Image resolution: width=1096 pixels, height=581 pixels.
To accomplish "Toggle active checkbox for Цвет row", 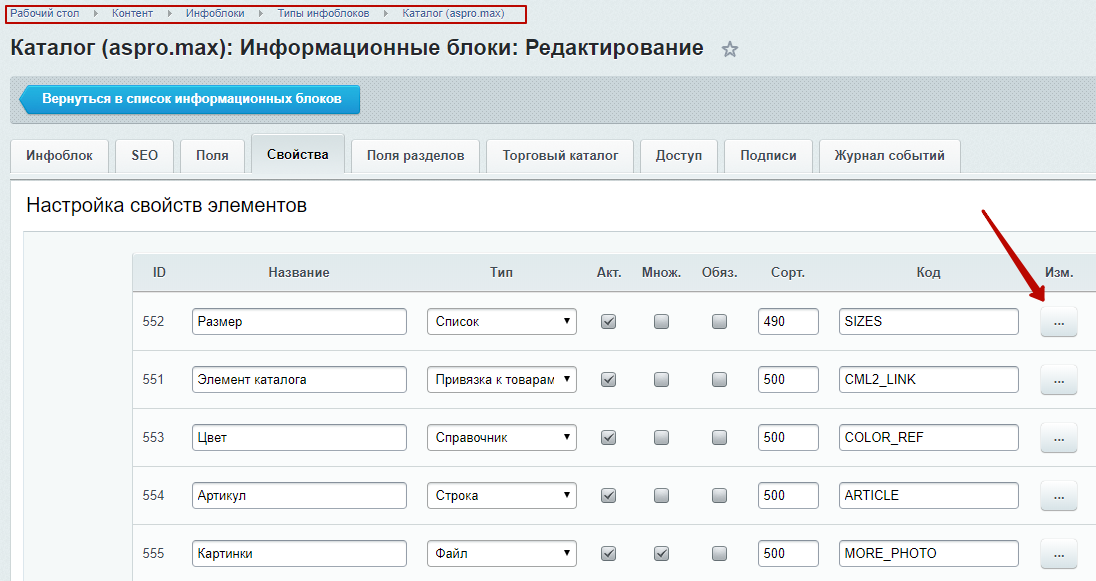I will coord(609,438).
